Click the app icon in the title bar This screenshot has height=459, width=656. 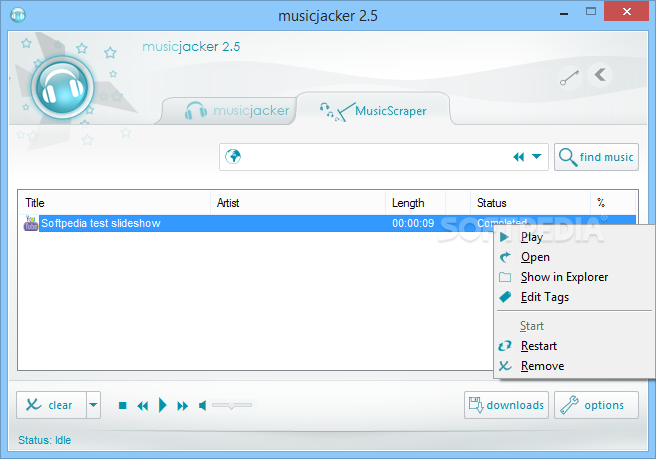[18, 15]
